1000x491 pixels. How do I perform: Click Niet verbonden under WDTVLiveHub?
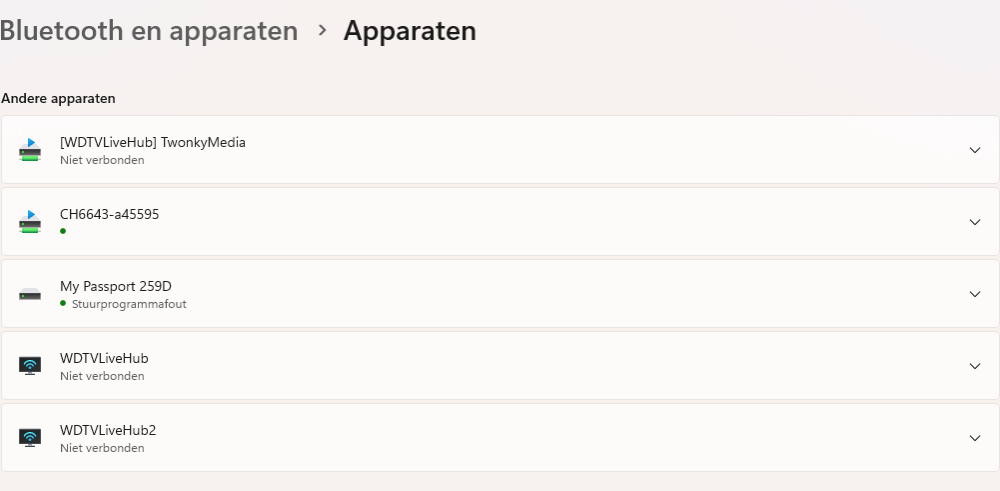tap(102, 376)
